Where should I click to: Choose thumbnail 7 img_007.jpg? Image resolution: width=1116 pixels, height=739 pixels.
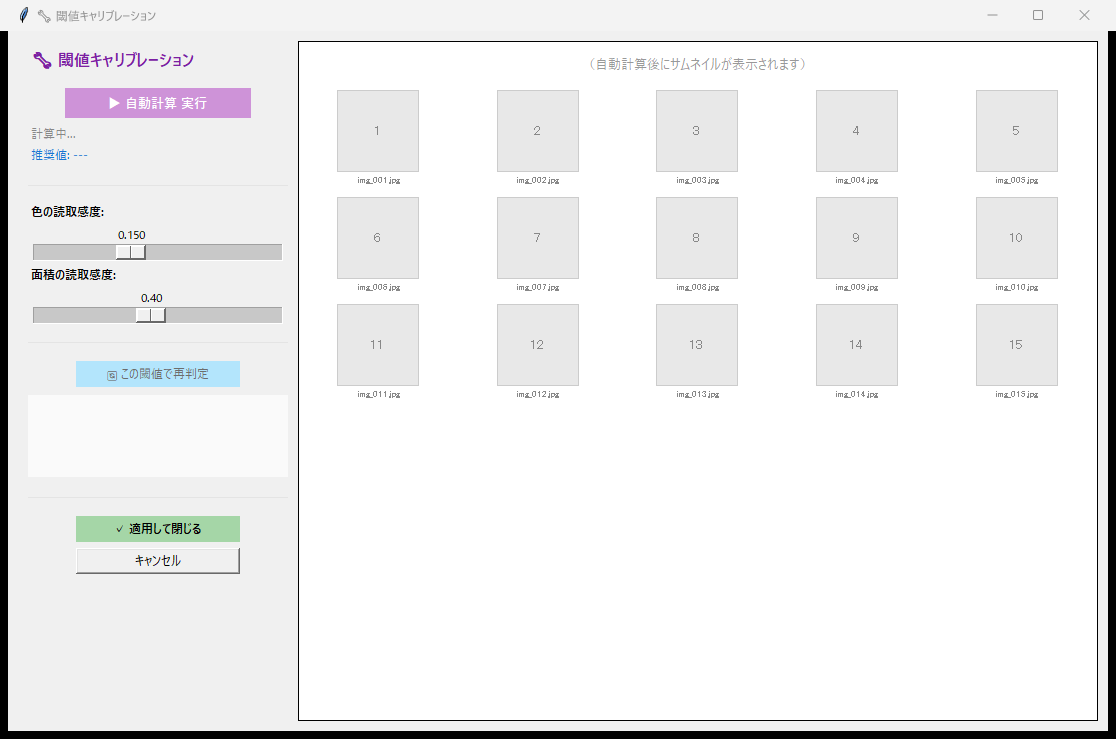(x=537, y=238)
